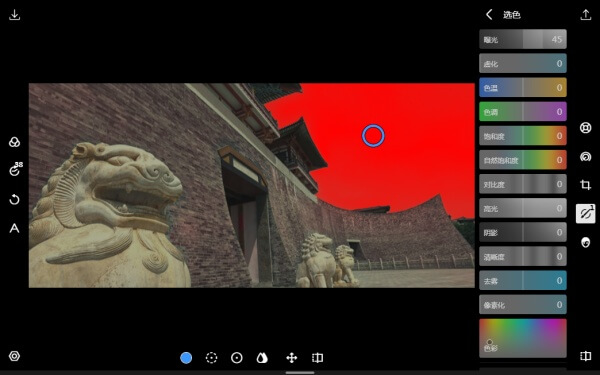Adjust the 虚化 blur slider
This screenshot has width=600, height=375.
tap(523, 63)
